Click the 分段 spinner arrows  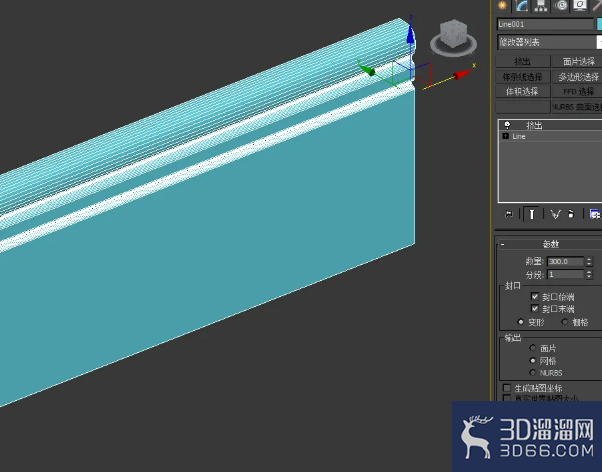click(589, 274)
